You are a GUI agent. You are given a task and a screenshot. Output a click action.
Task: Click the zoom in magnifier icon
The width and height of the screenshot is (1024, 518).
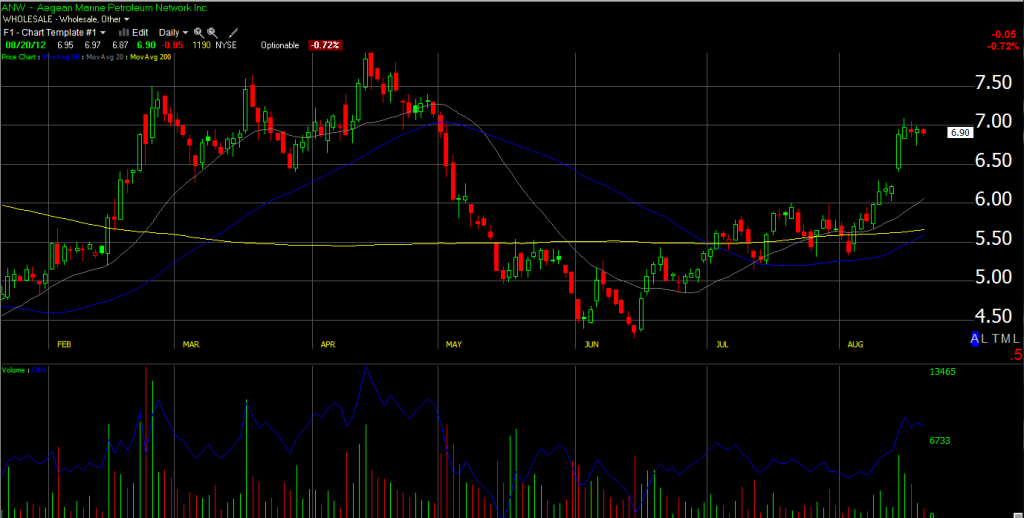(199, 32)
